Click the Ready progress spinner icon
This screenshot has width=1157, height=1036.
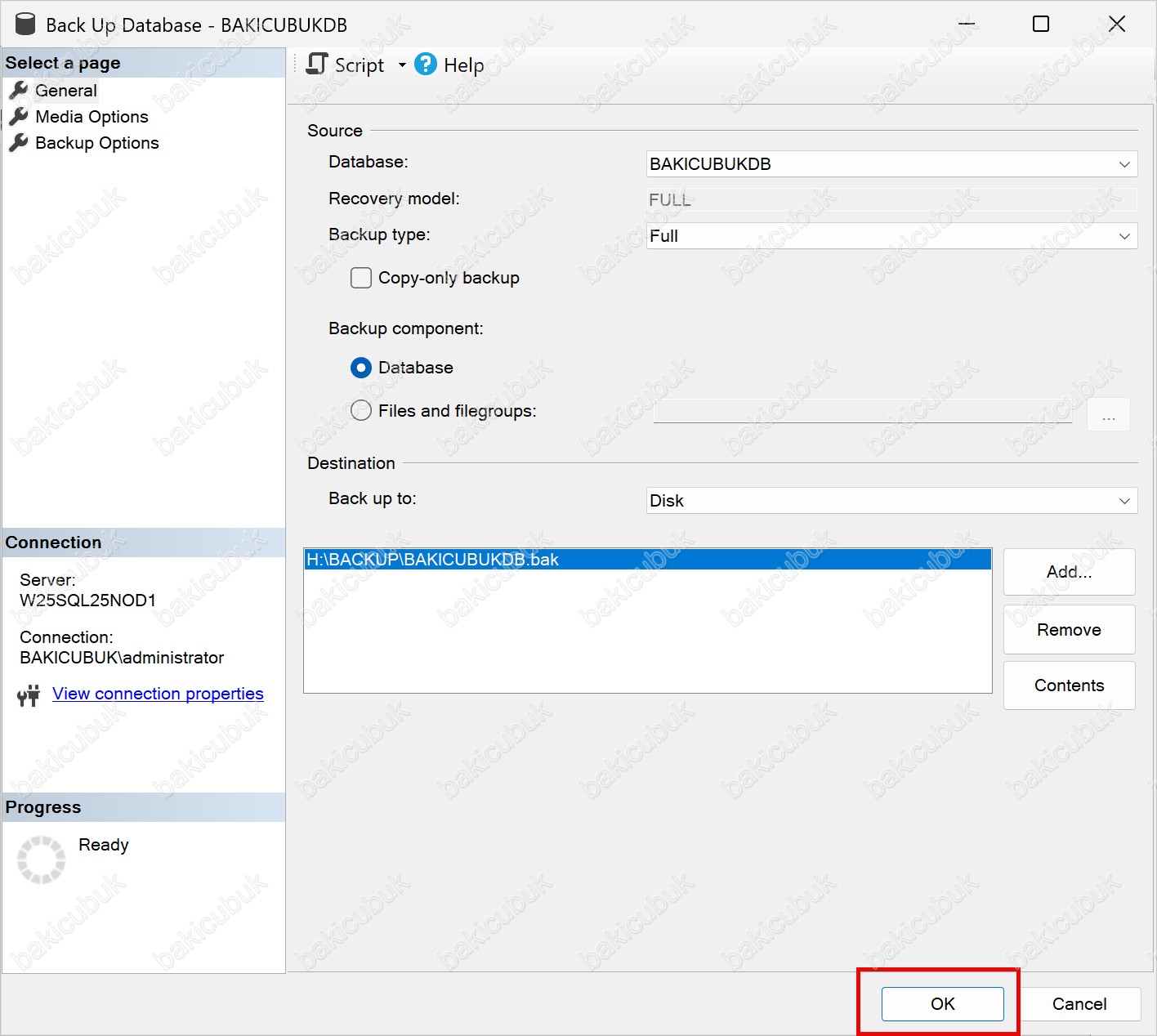pos(41,860)
